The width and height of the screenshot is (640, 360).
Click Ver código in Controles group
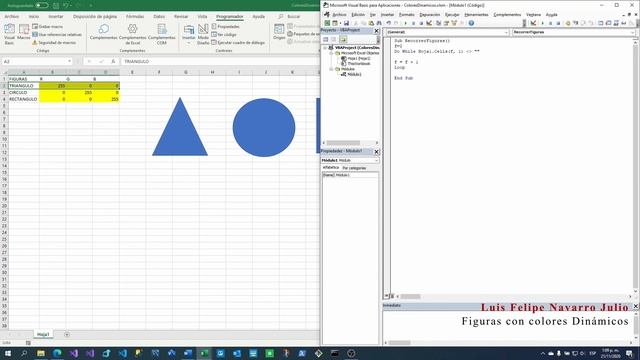(224, 35)
